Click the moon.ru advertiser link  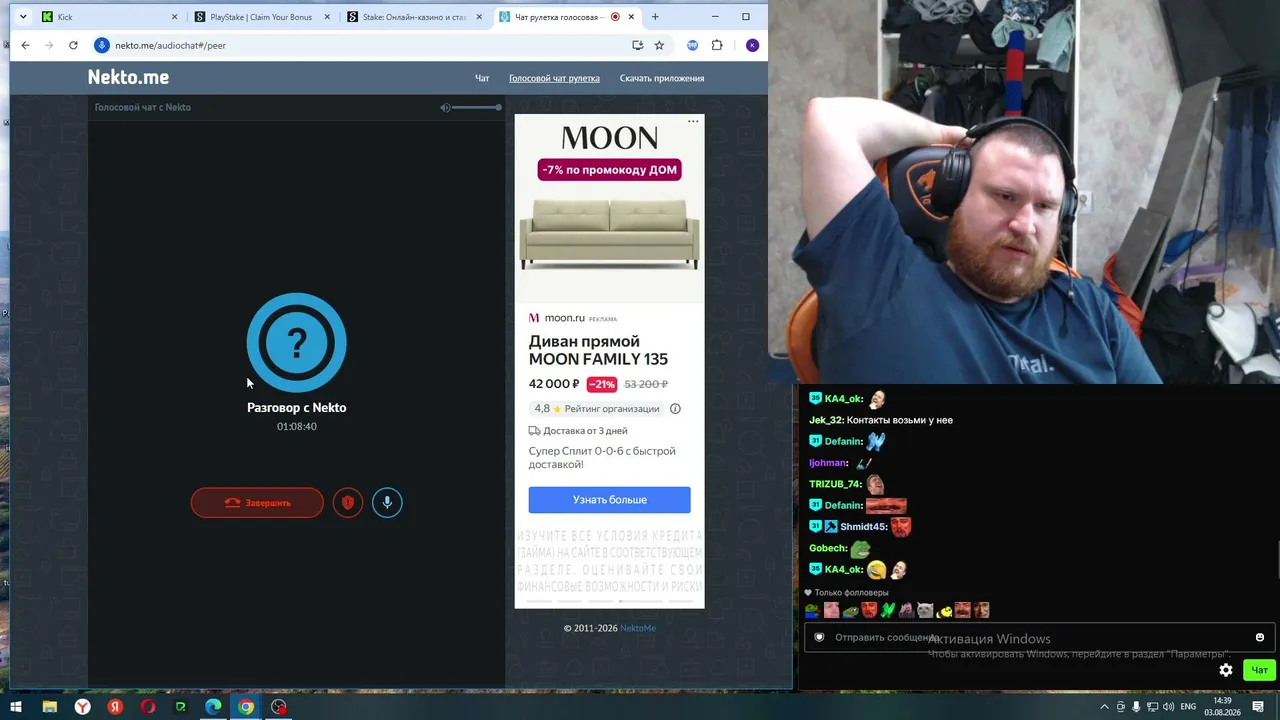tap(564, 318)
